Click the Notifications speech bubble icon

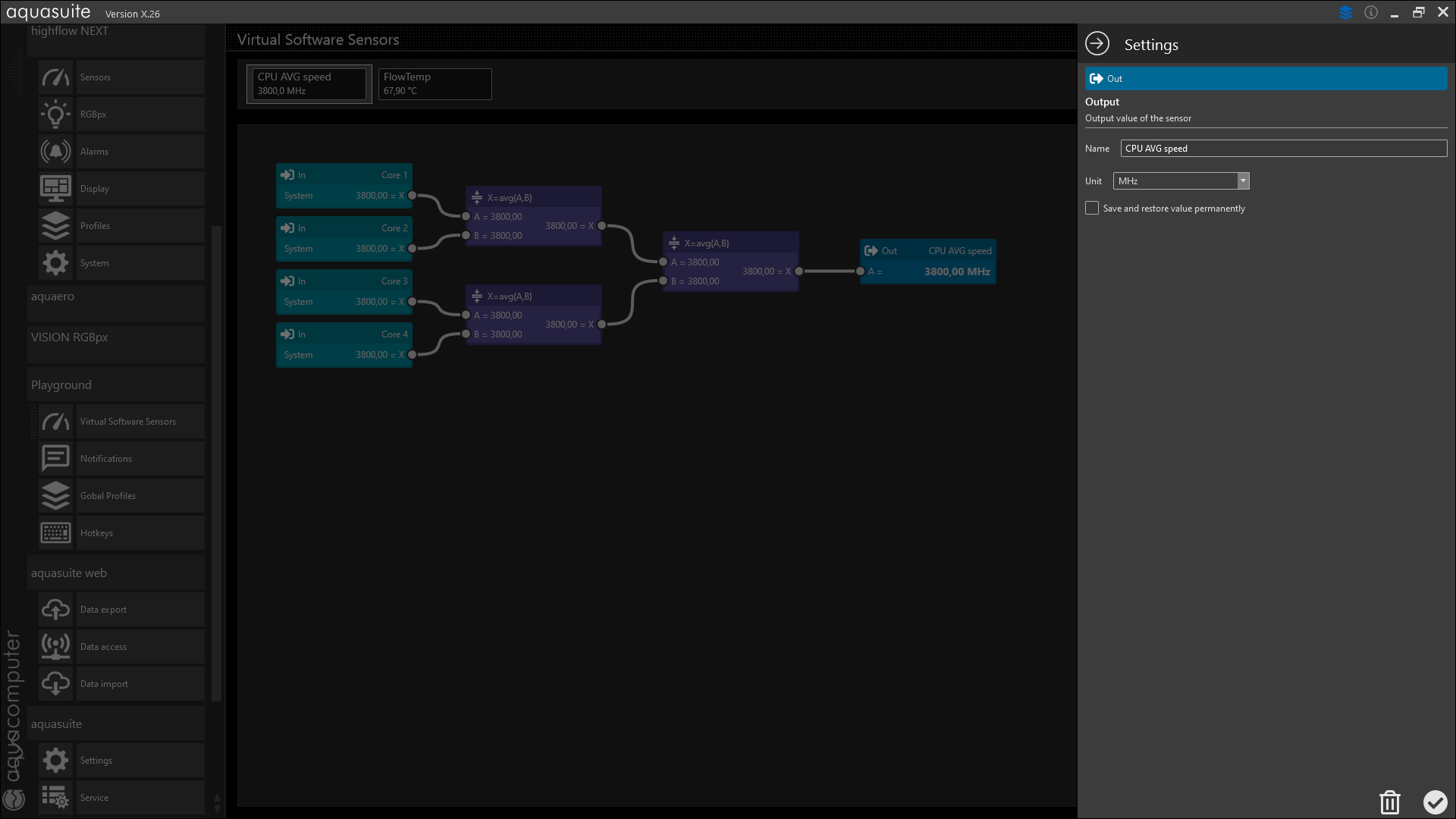[x=55, y=459]
